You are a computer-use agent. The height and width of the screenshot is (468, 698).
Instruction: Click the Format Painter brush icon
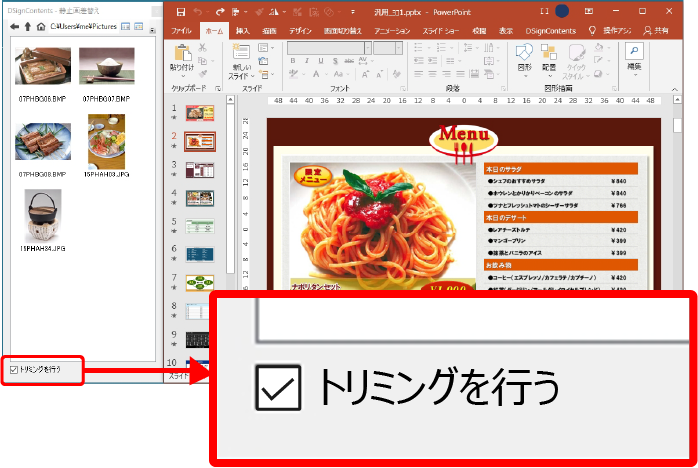pyautogui.click(x=203, y=73)
